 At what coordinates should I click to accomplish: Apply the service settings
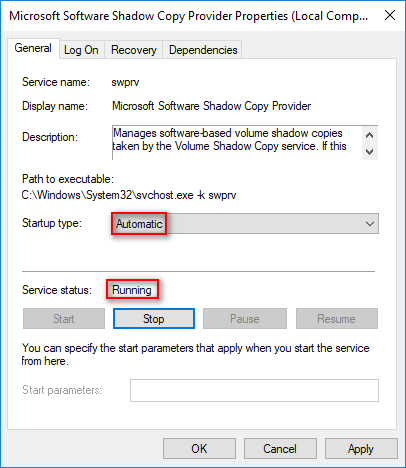point(361,449)
